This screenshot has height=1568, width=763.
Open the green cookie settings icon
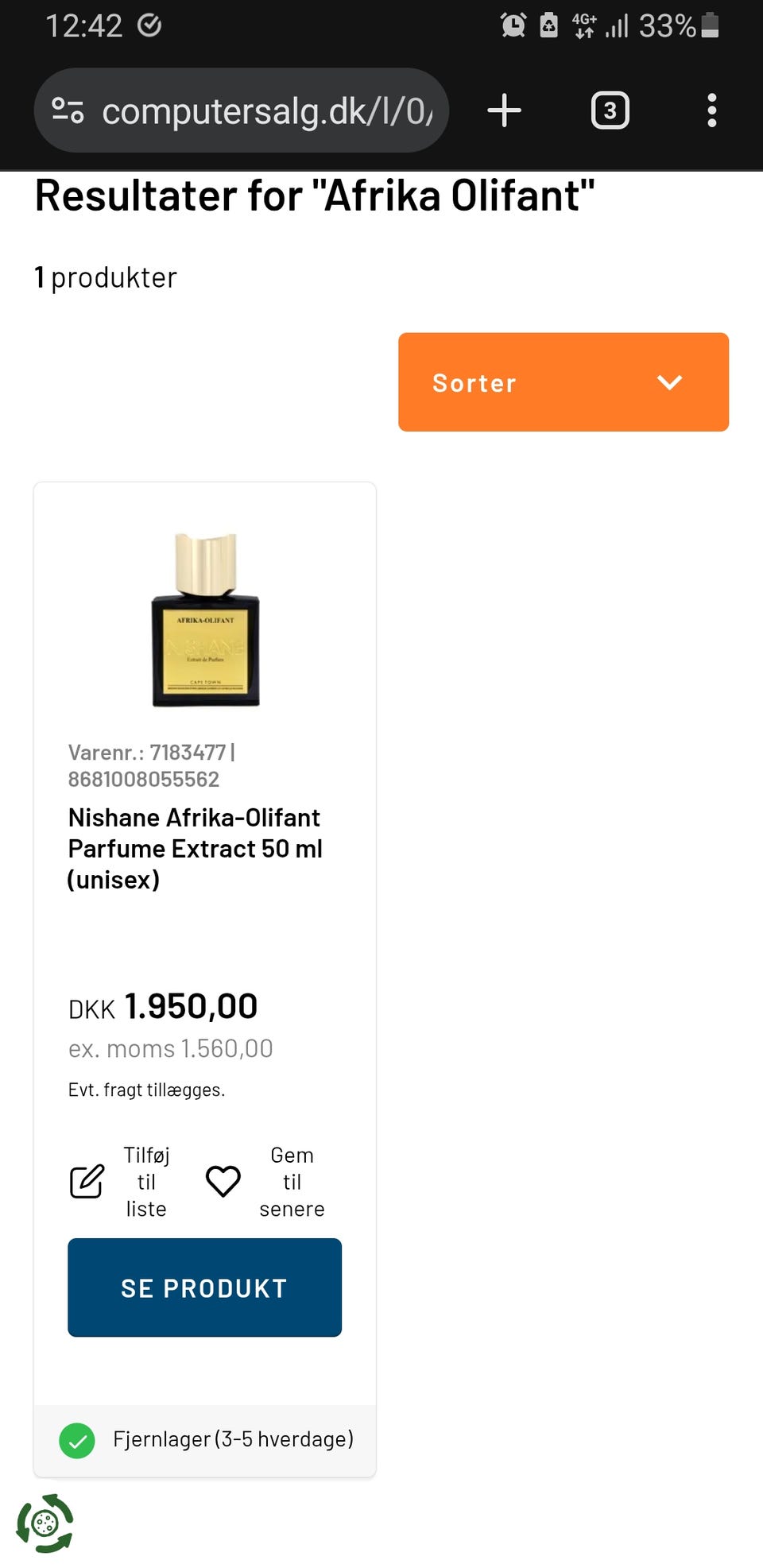[45, 1523]
